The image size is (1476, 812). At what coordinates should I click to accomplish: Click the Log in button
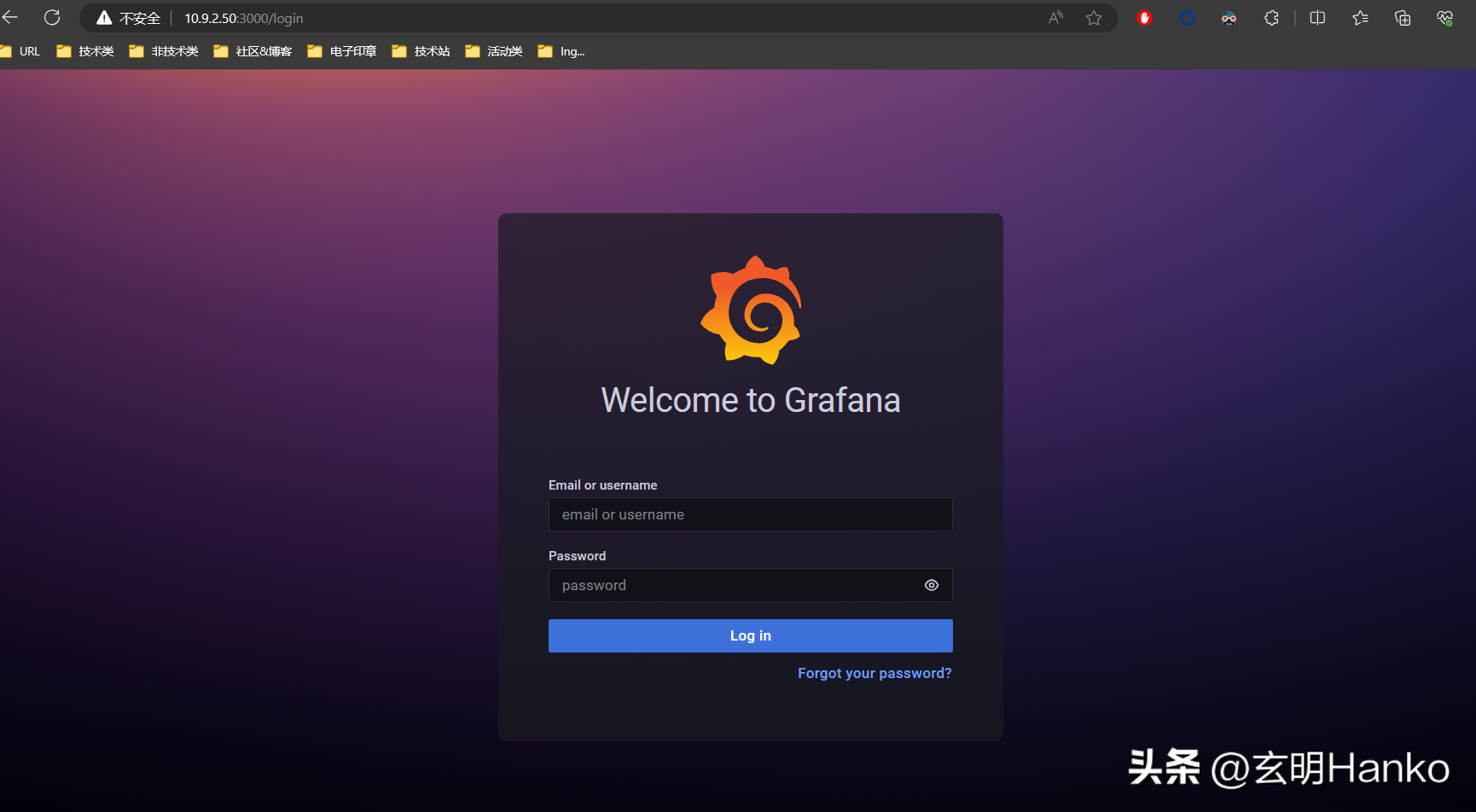tap(751, 635)
